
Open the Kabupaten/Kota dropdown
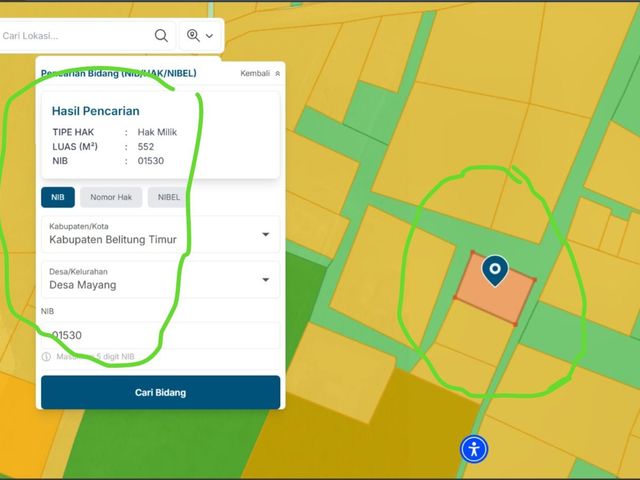click(x=160, y=234)
